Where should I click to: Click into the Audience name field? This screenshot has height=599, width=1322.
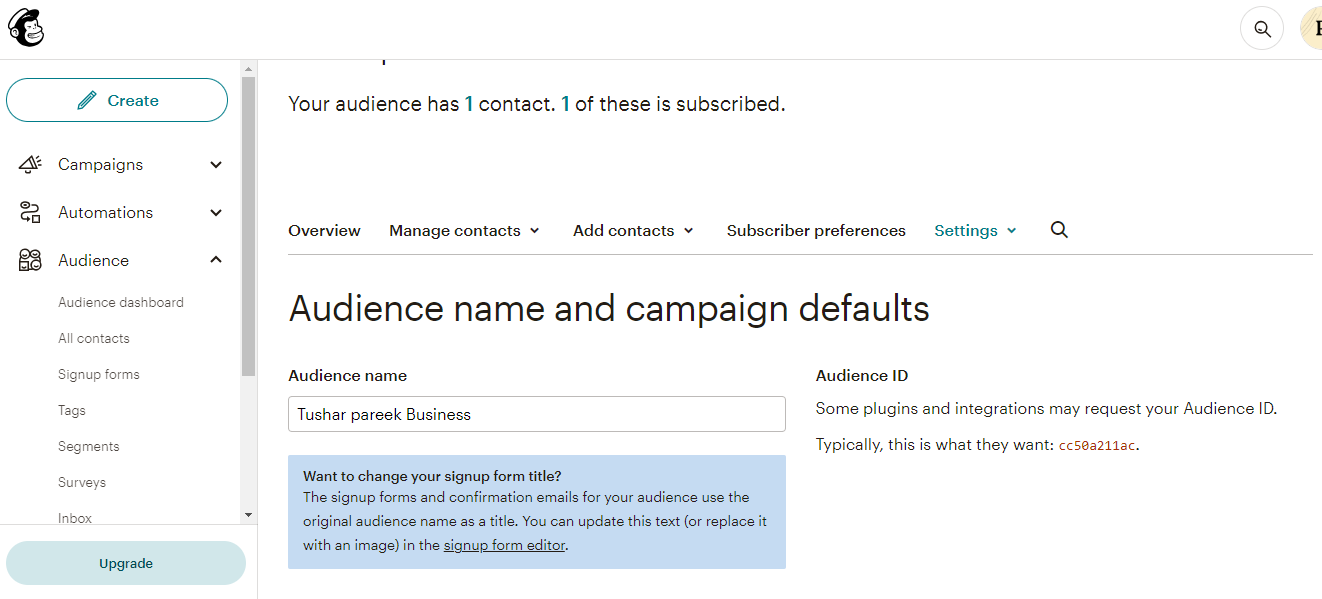[536, 414]
